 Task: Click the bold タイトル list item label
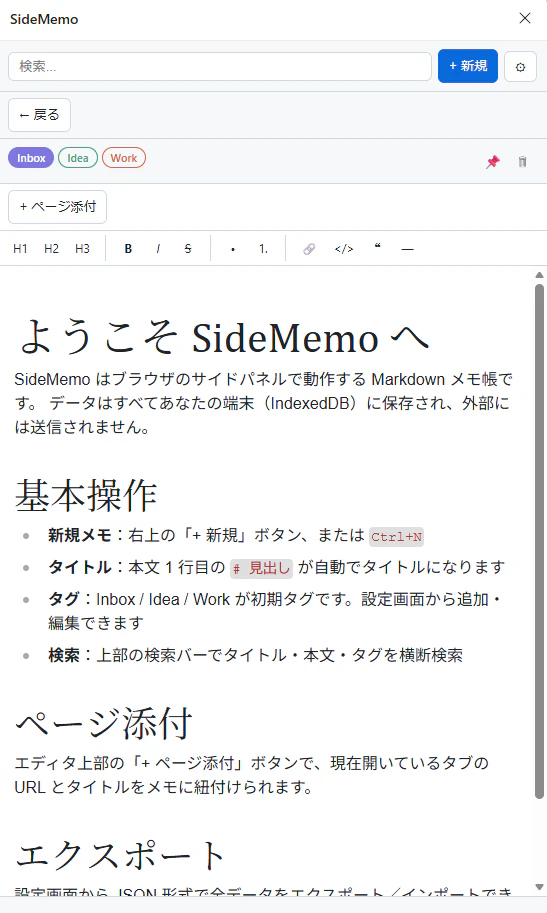click(80, 567)
